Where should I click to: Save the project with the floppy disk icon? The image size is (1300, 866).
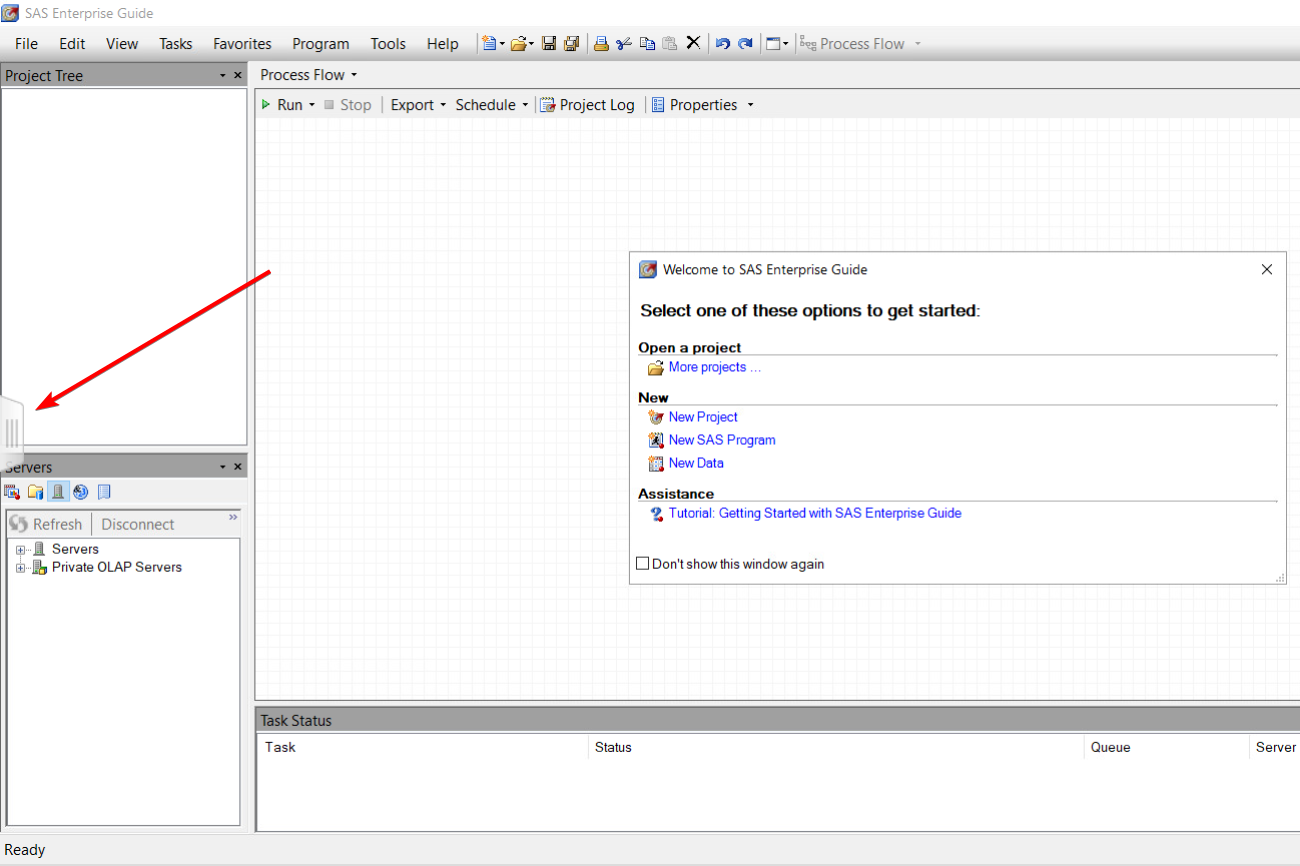(x=549, y=44)
